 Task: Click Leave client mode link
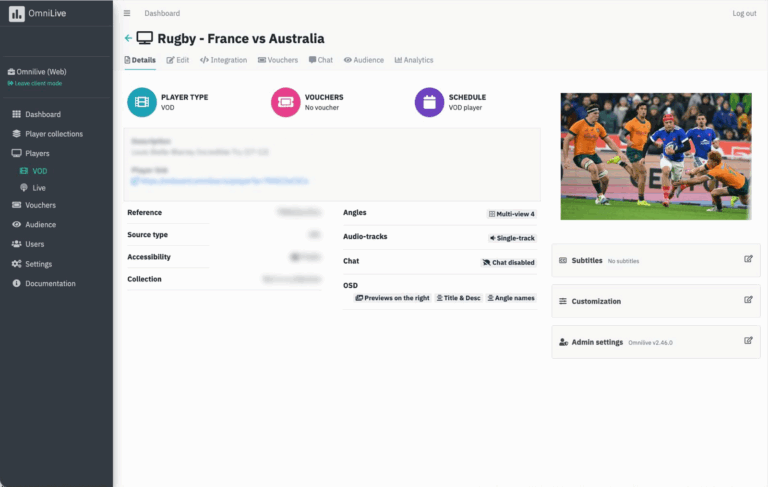point(35,83)
